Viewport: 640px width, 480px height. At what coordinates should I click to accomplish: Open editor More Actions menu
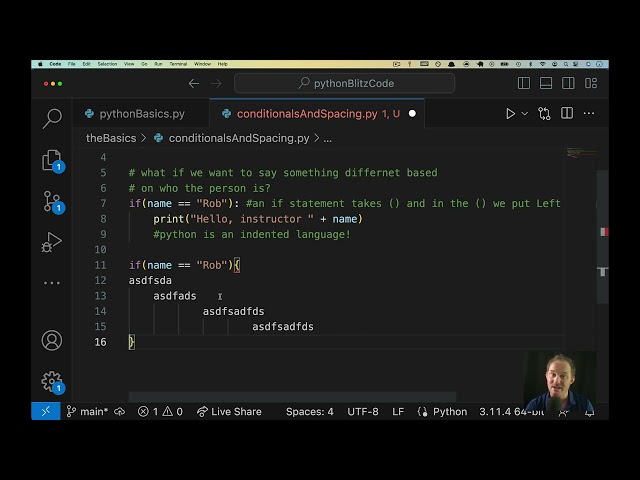tap(589, 113)
